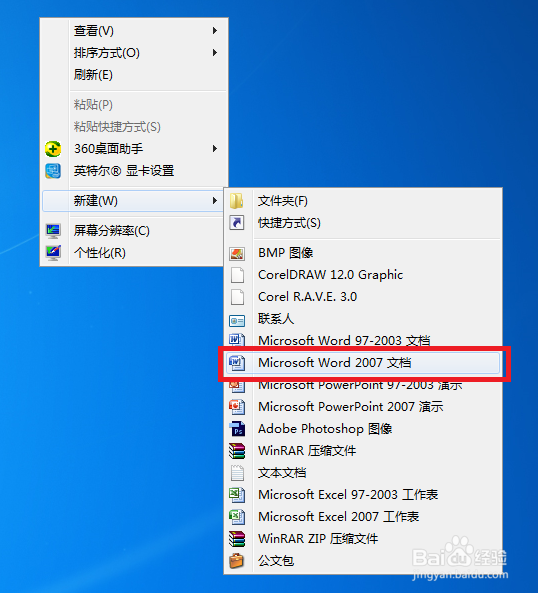The image size is (538, 593).
Task: Click the BMP 图像 paint icon
Action: (237, 253)
